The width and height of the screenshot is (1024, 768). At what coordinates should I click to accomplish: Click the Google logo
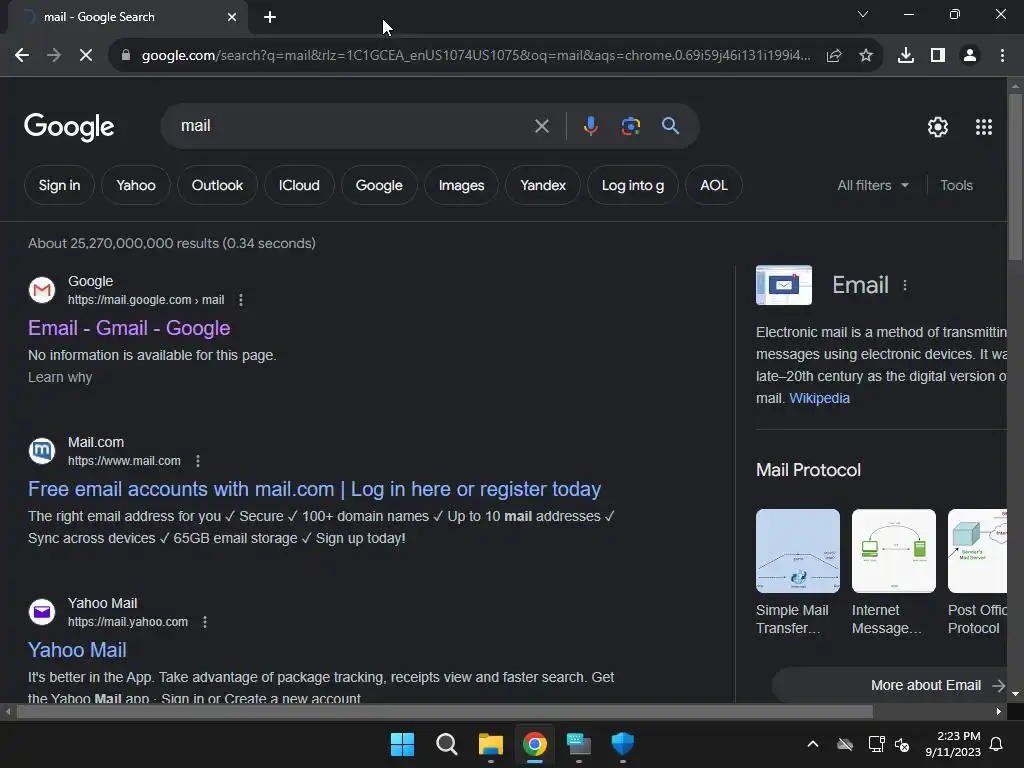(x=69, y=127)
